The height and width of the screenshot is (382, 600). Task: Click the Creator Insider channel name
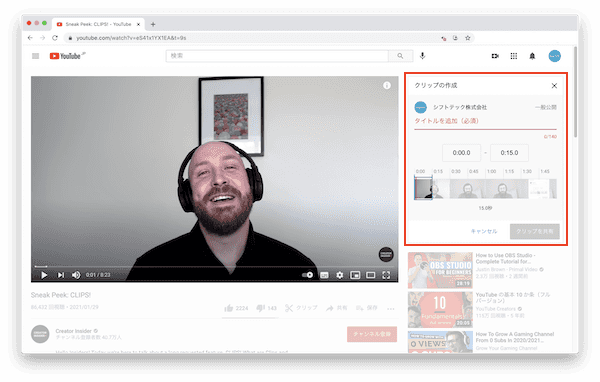(x=73, y=331)
